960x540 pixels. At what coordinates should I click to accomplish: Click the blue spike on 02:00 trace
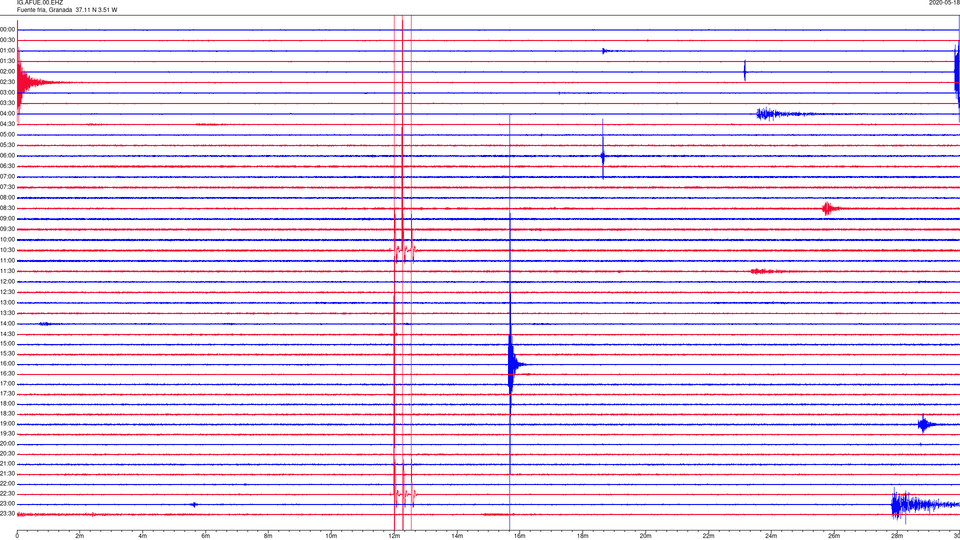[744, 71]
